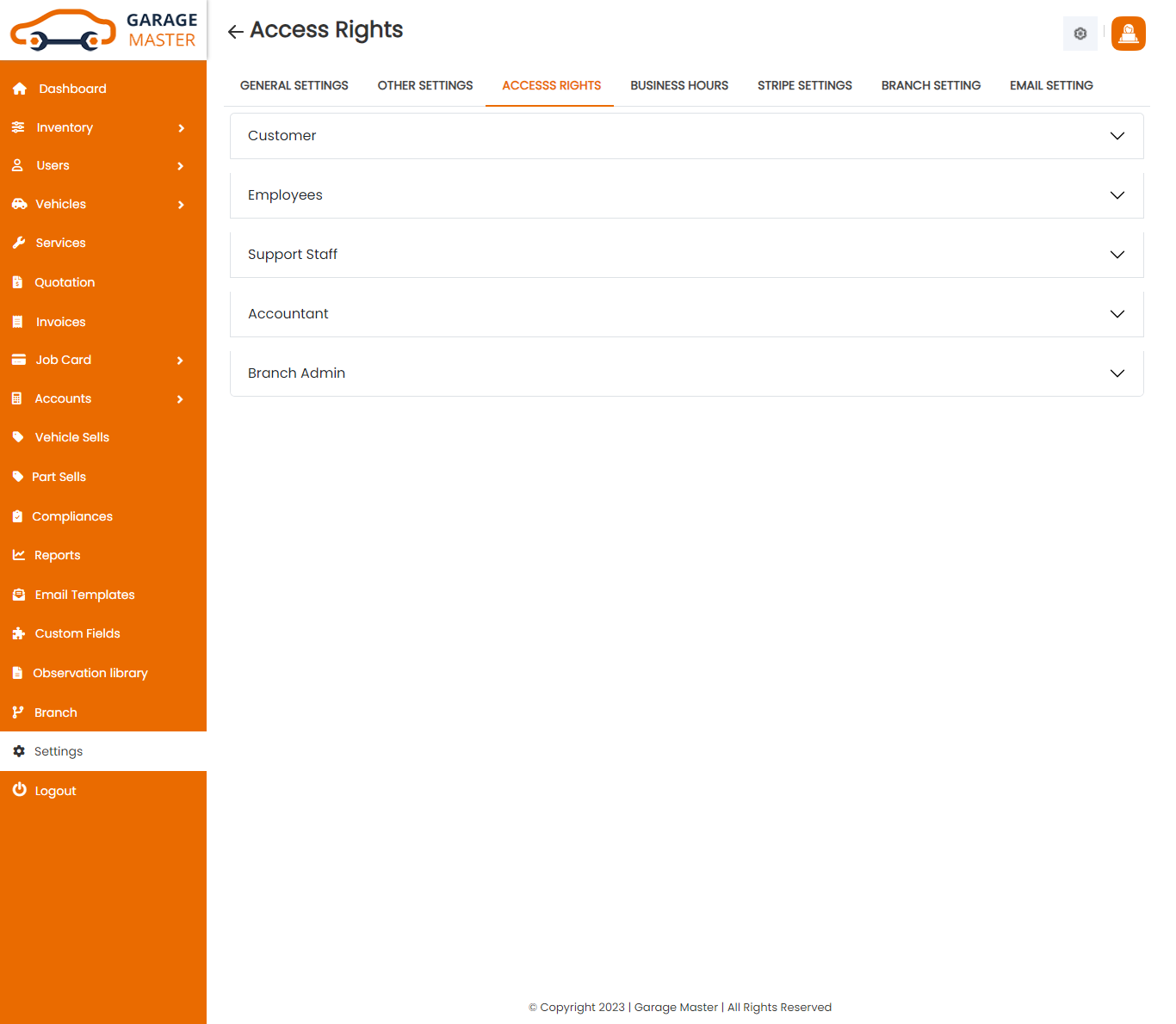
Task: Expand the Accounts submenu arrow
Action: [181, 399]
